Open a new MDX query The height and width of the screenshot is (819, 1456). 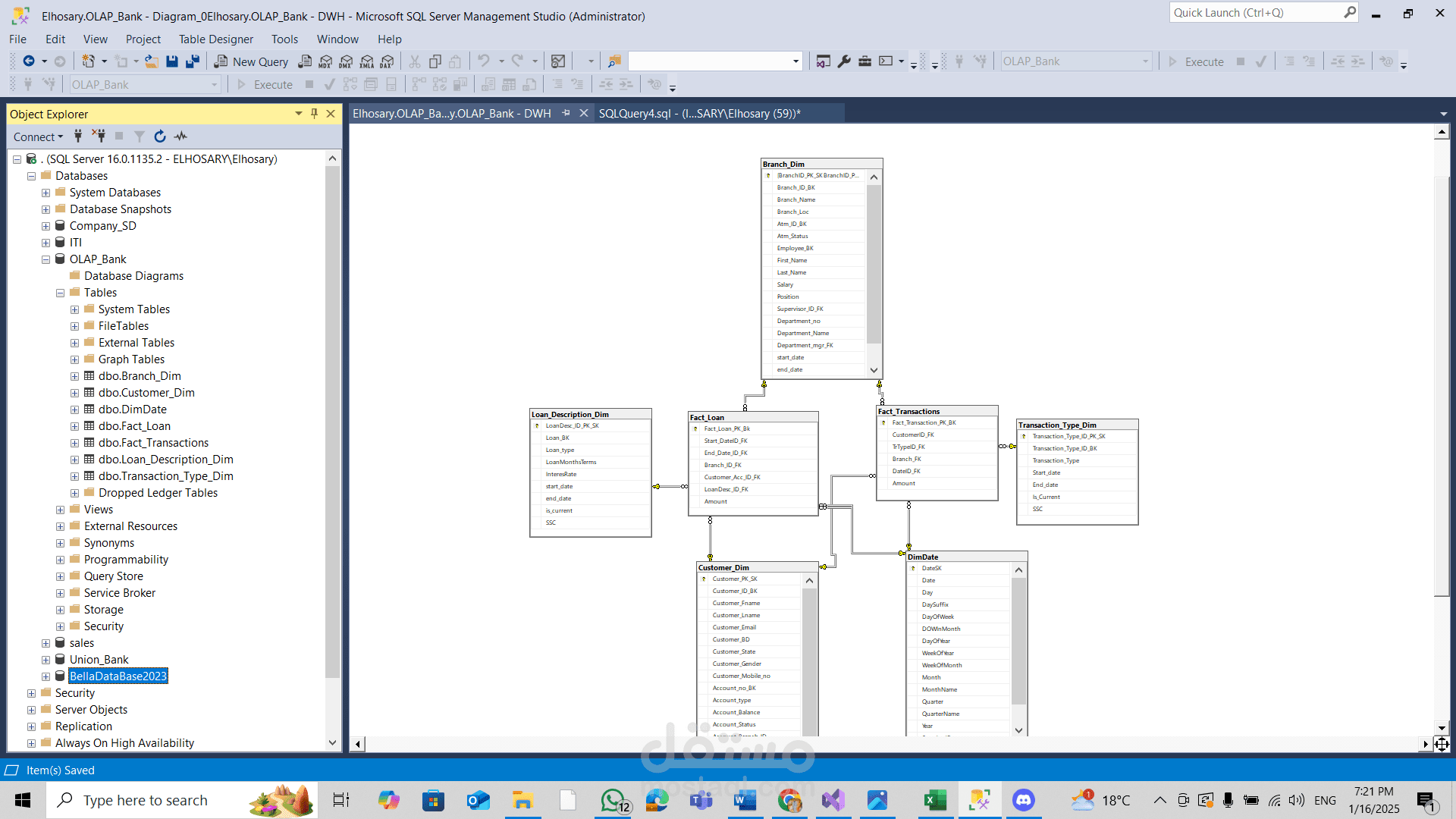coord(325,61)
